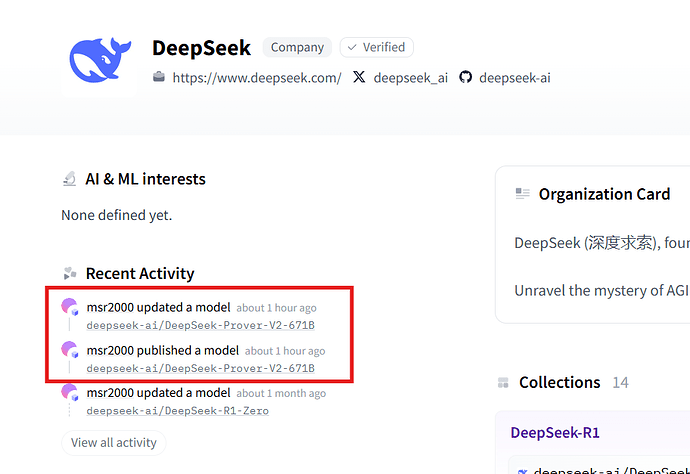Open the deepseek_ai X profile link

point(411,78)
